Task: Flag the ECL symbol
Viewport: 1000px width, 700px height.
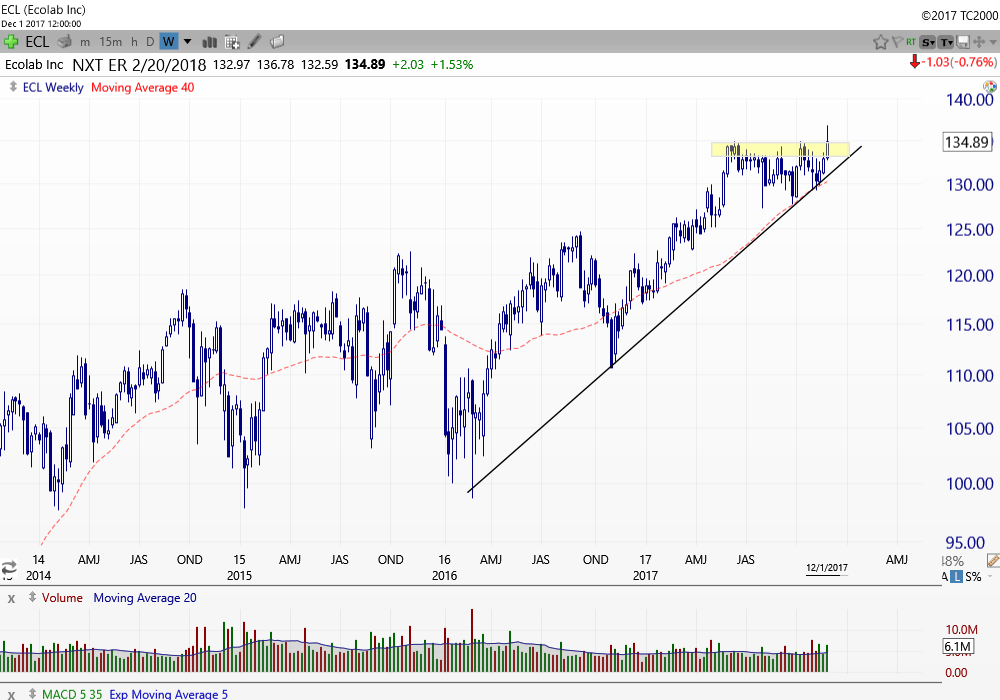Action: pyautogui.click(x=896, y=42)
